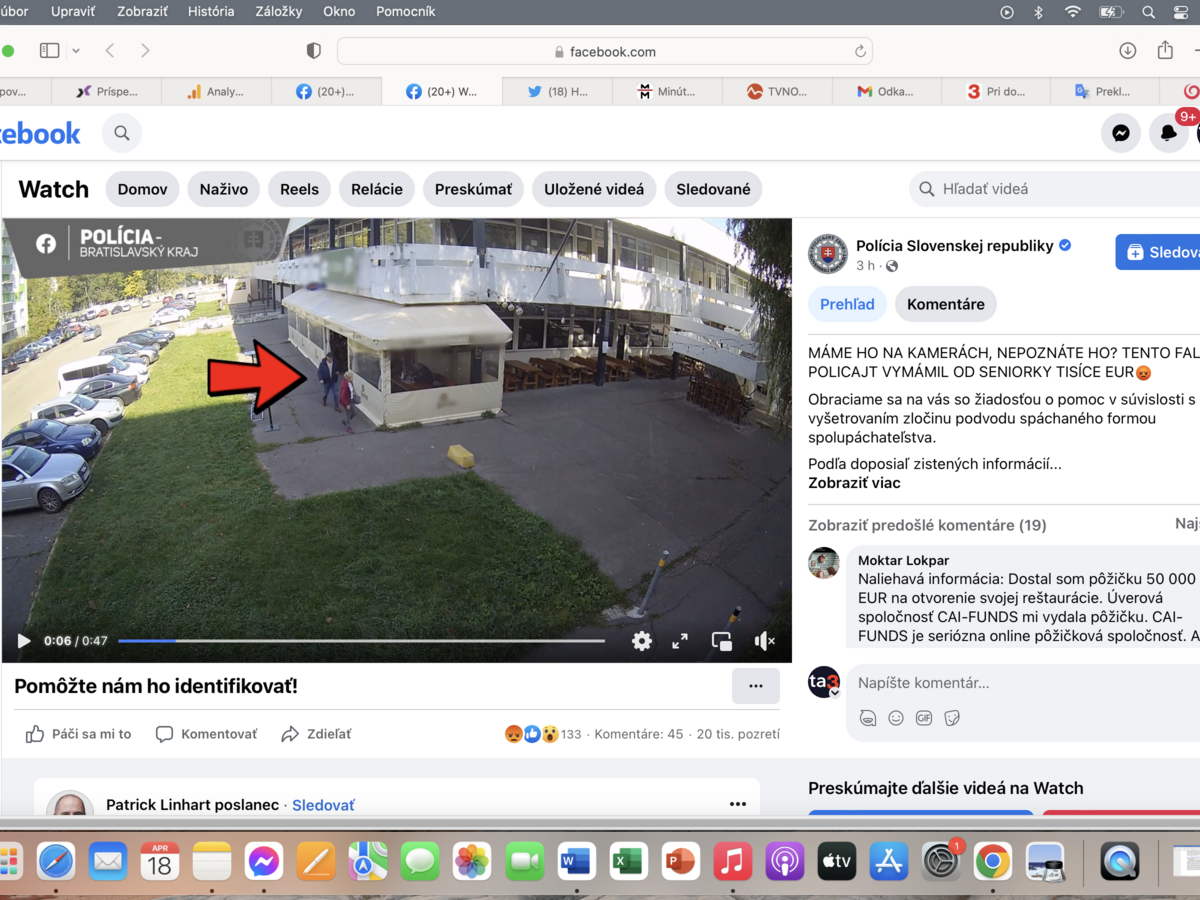Toggle Safari sidebar button
The height and width of the screenshot is (900, 1200).
[49, 51]
